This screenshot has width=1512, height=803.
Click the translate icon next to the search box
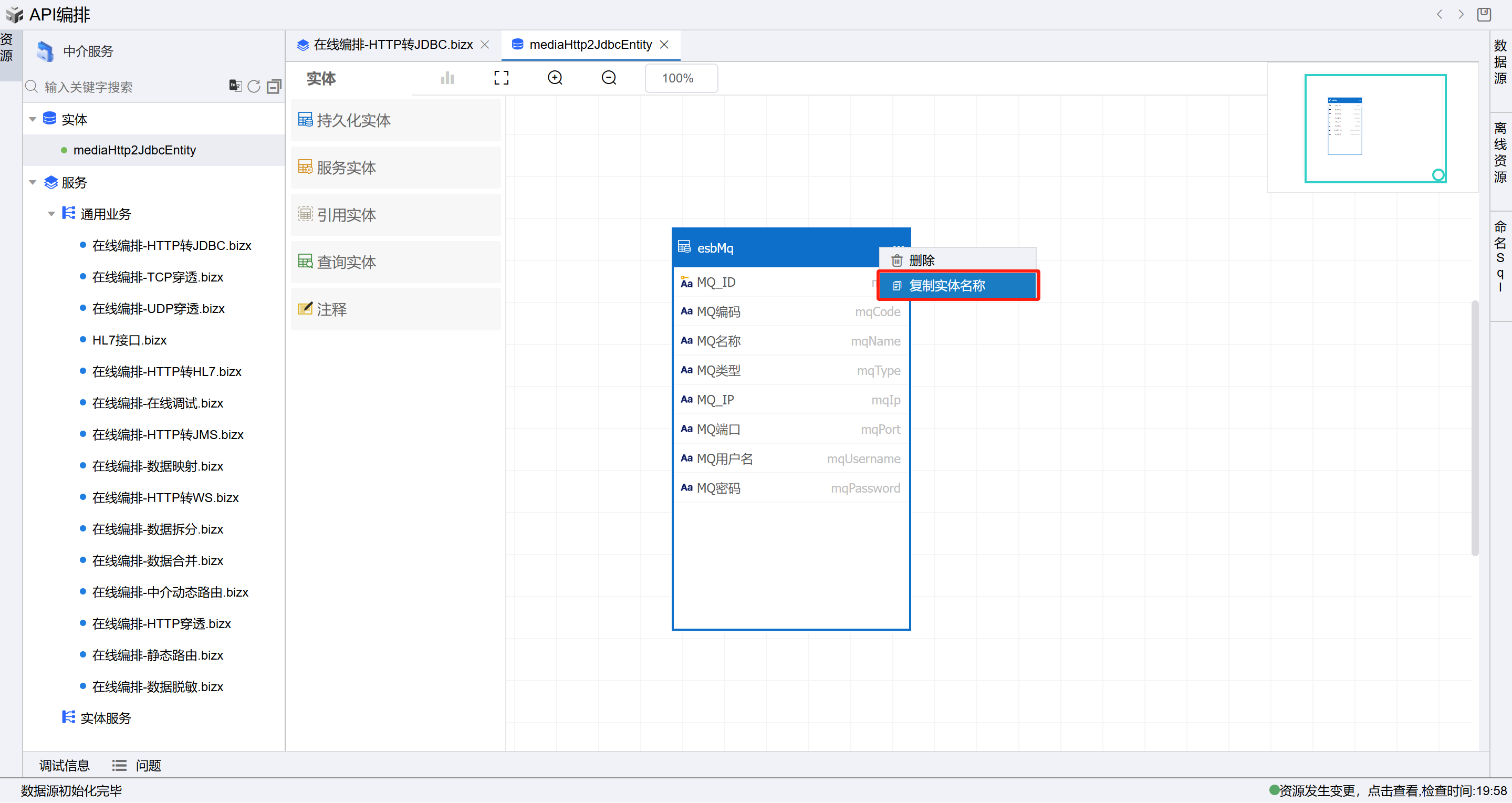pos(235,86)
